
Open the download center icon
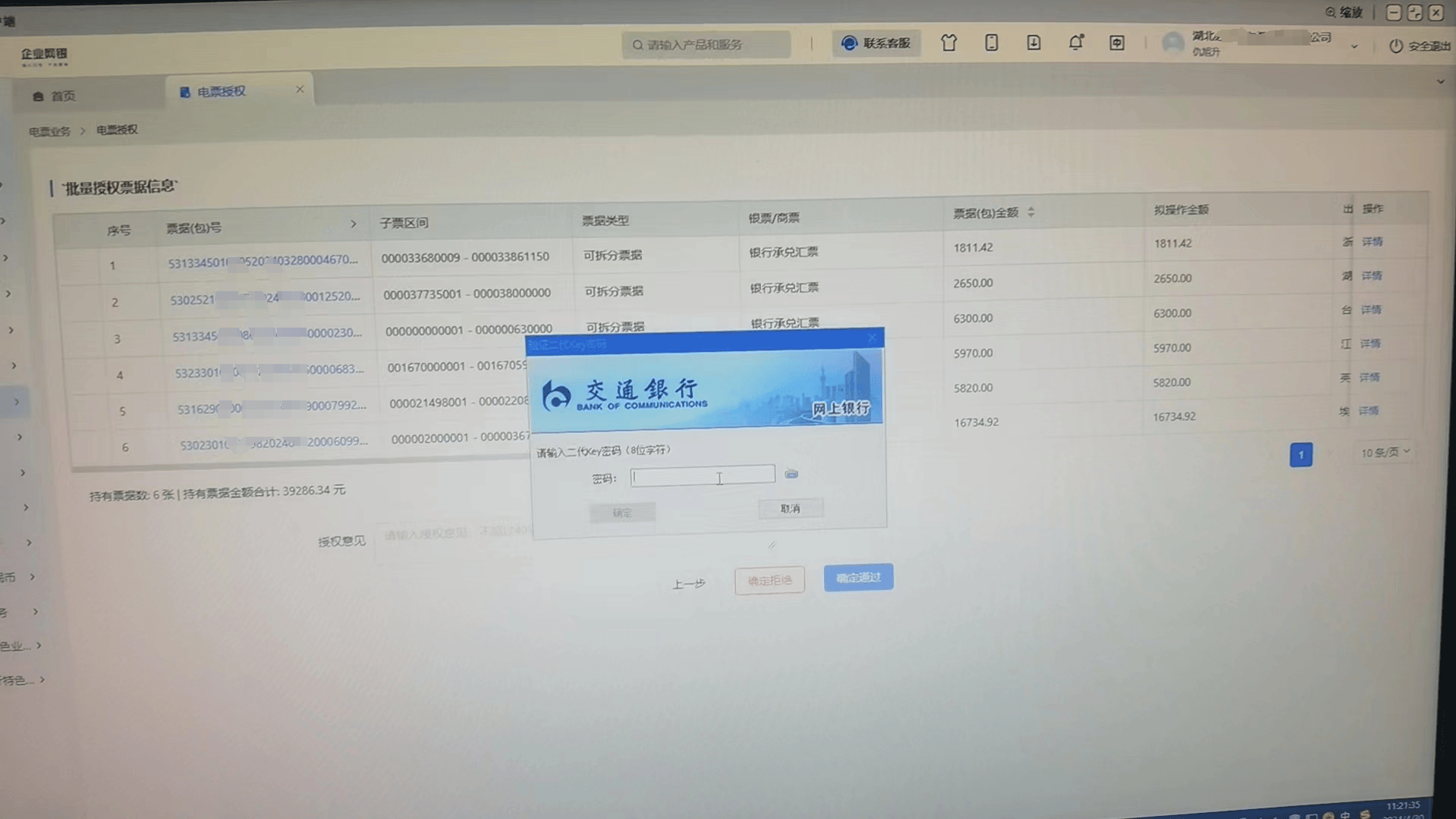pos(1033,43)
